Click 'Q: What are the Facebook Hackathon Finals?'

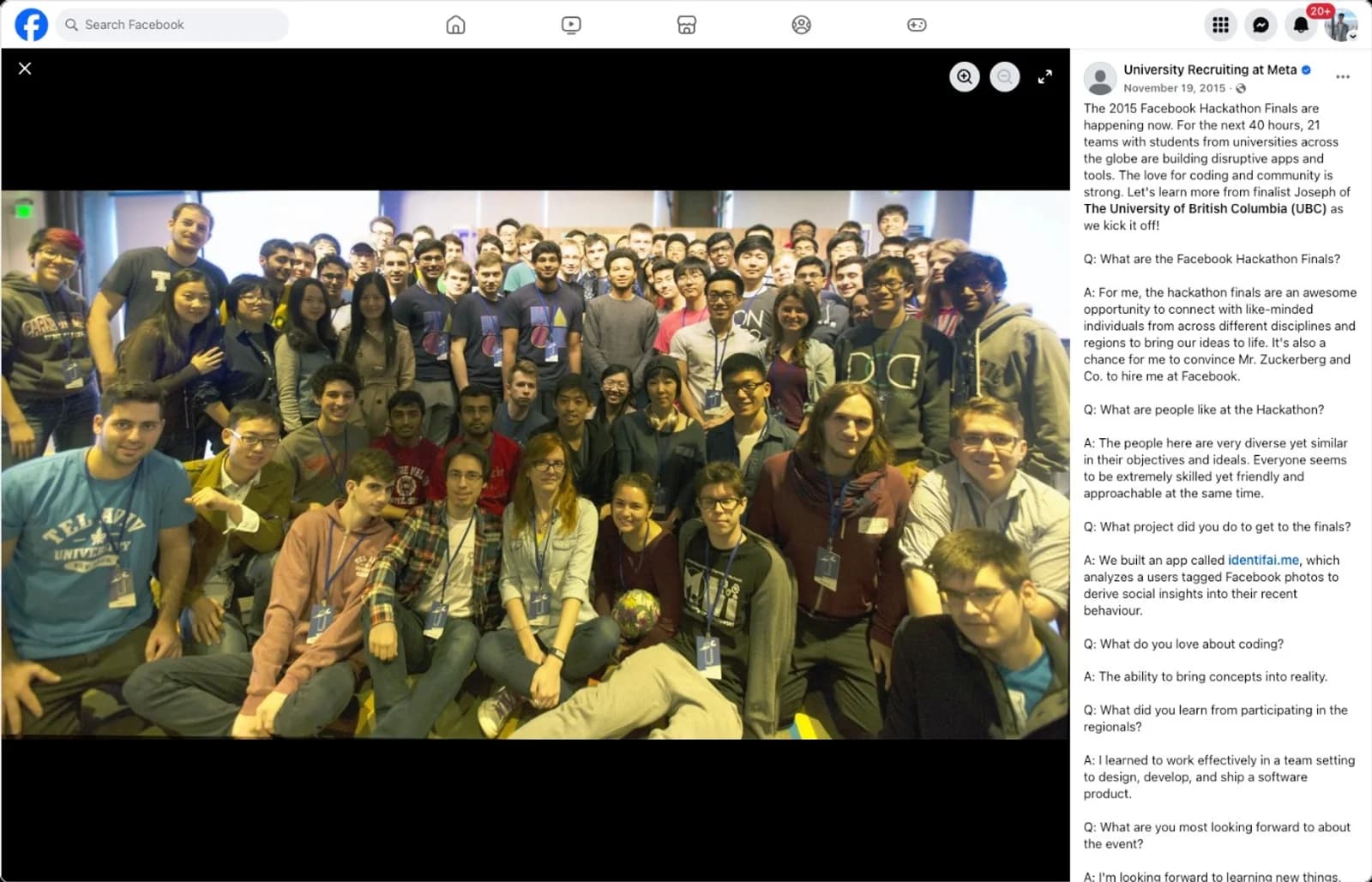point(1212,259)
